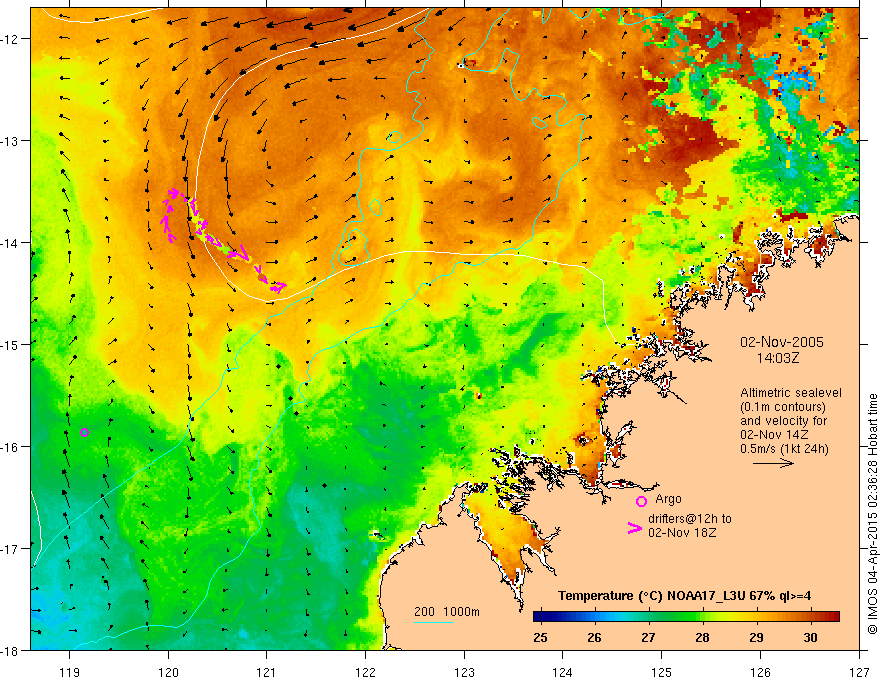Click the color bar value 26
This screenshot has width=880, height=680.
click(594, 638)
